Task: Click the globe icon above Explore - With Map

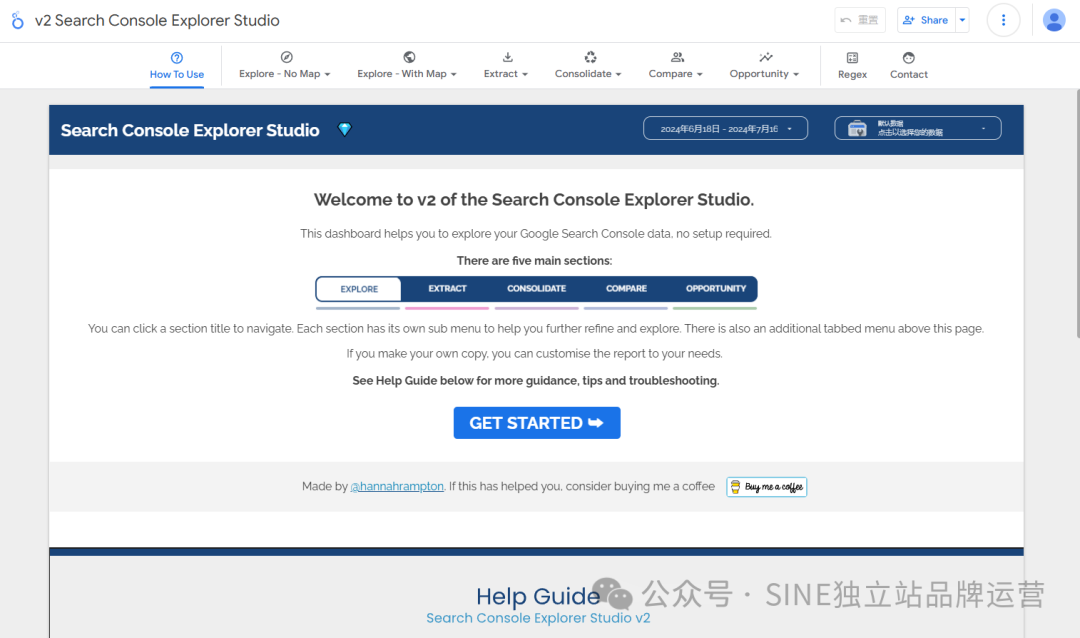Action: [409, 57]
